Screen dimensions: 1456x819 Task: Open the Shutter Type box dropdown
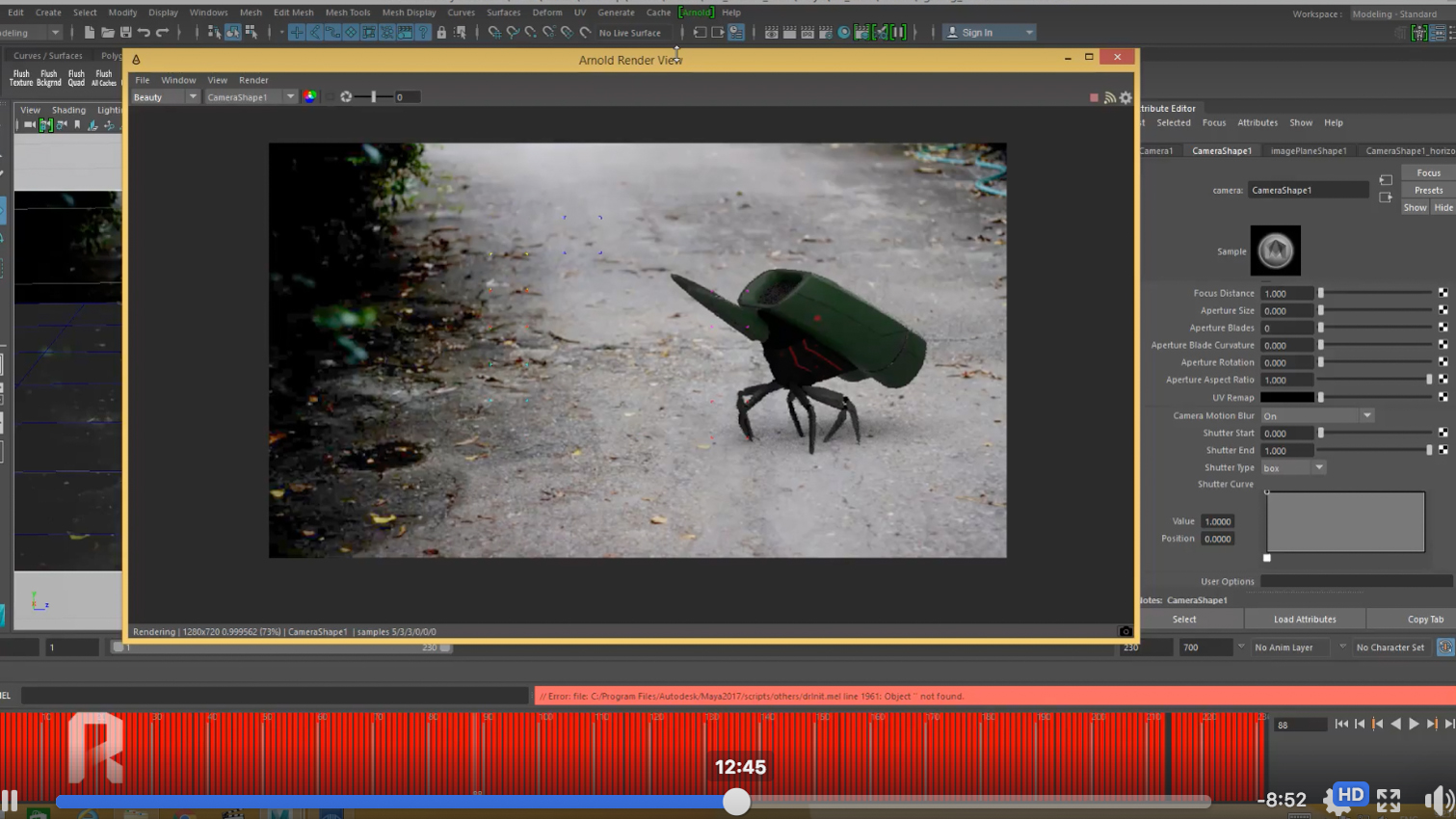[1293, 467]
